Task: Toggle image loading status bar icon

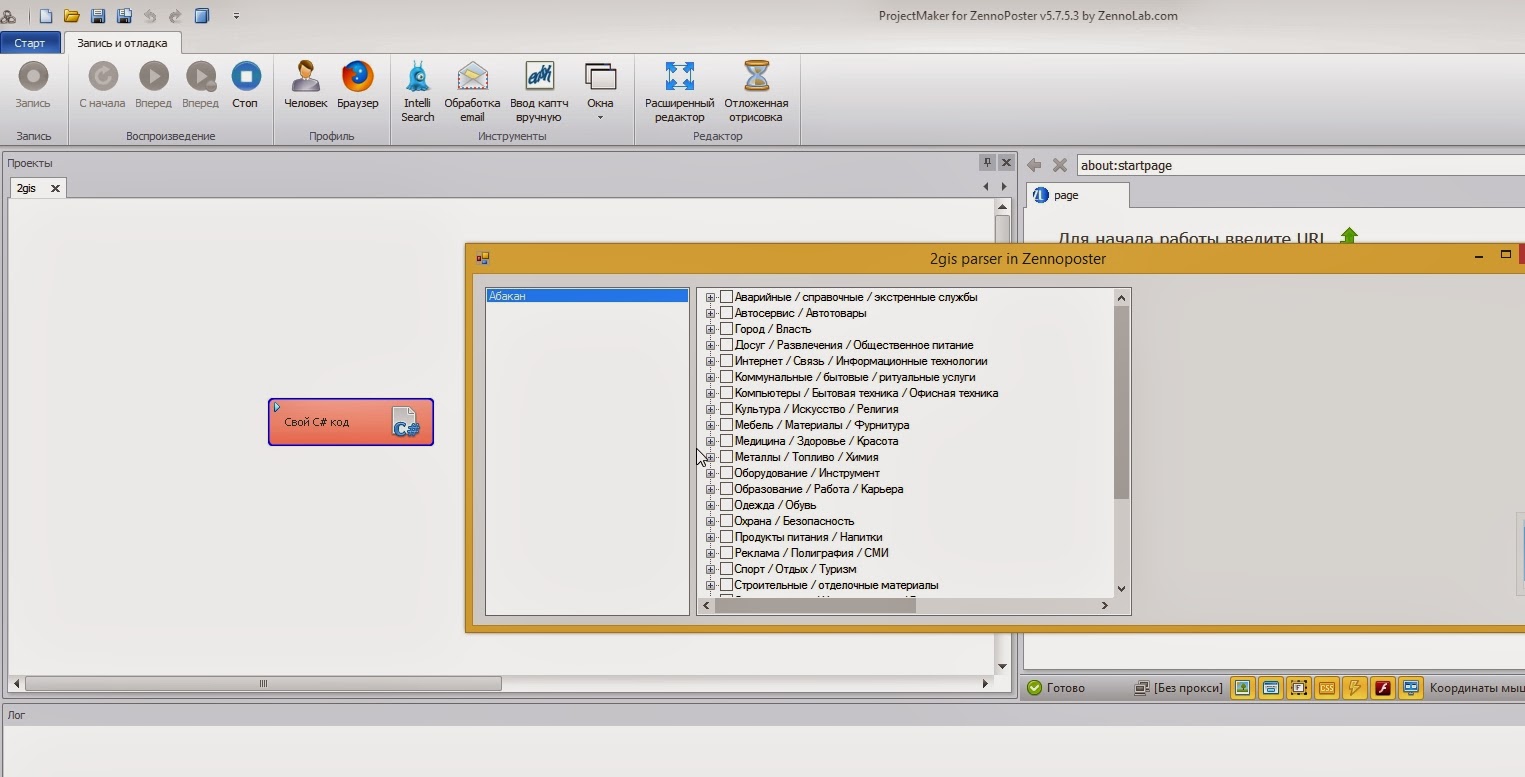Action: pyautogui.click(x=1242, y=688)
